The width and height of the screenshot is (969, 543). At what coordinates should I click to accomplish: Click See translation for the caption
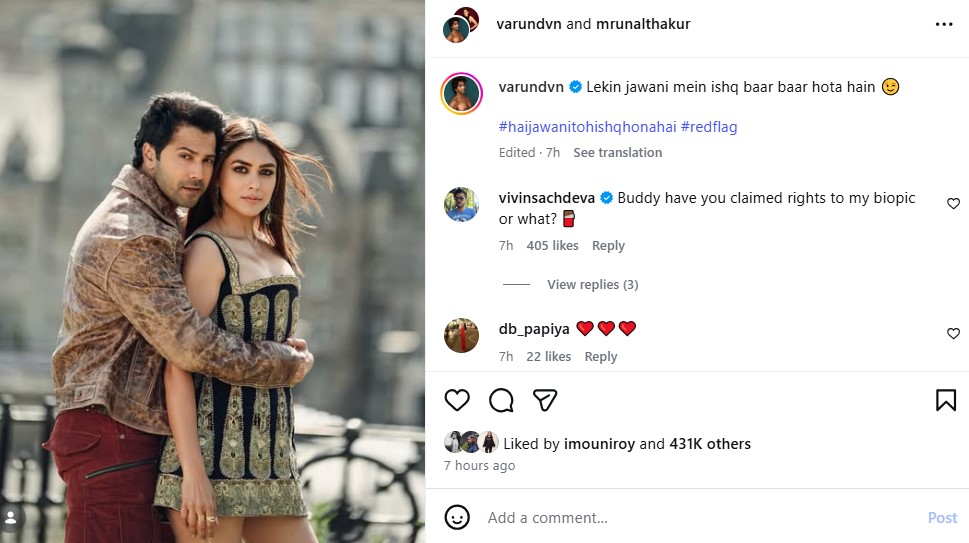[x=617, y=153]
